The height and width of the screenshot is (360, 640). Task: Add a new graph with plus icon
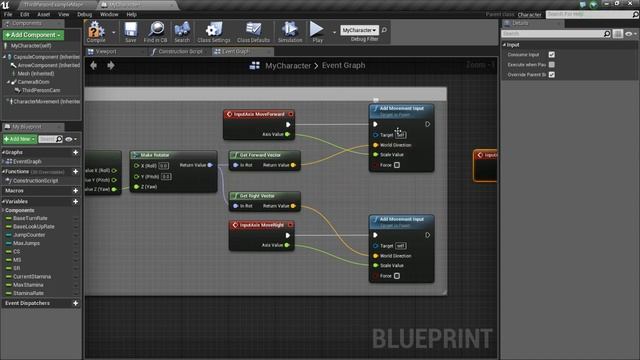(x=76, y=152)
